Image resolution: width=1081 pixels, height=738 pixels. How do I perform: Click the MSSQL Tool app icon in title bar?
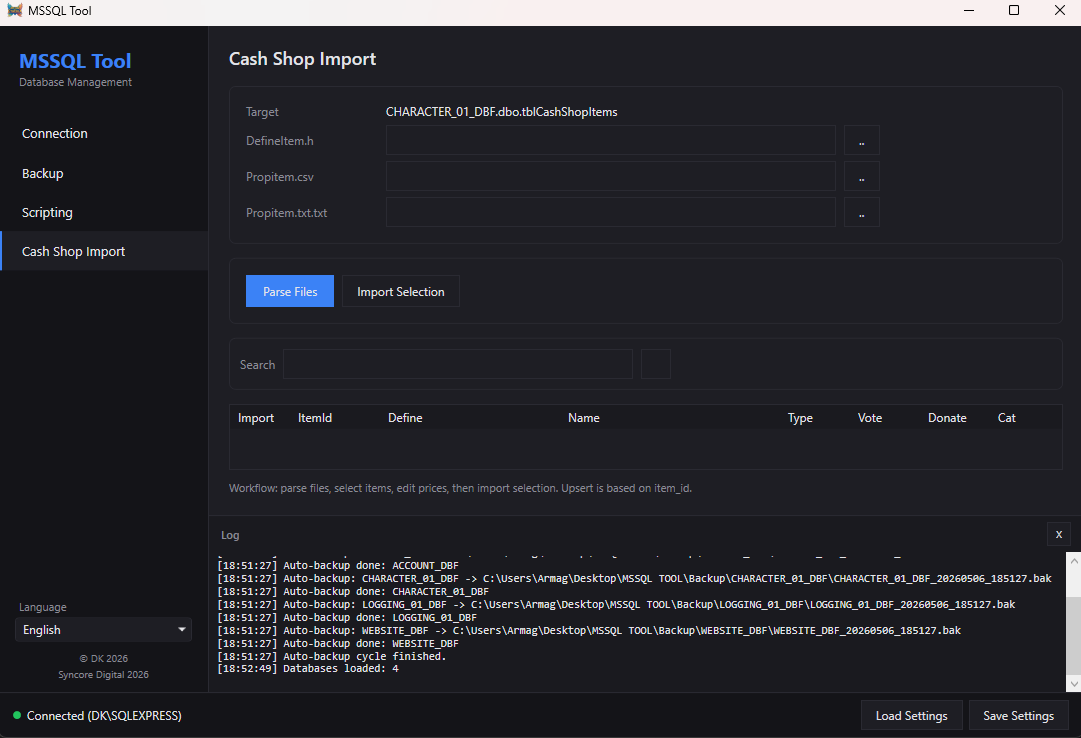(x=14, y=10)
